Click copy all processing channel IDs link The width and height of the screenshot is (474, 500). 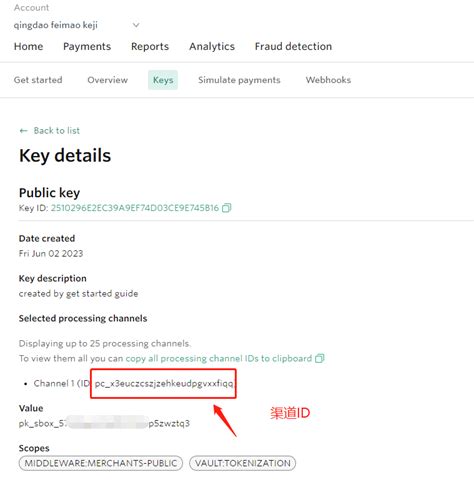click(x=219, y=358)
